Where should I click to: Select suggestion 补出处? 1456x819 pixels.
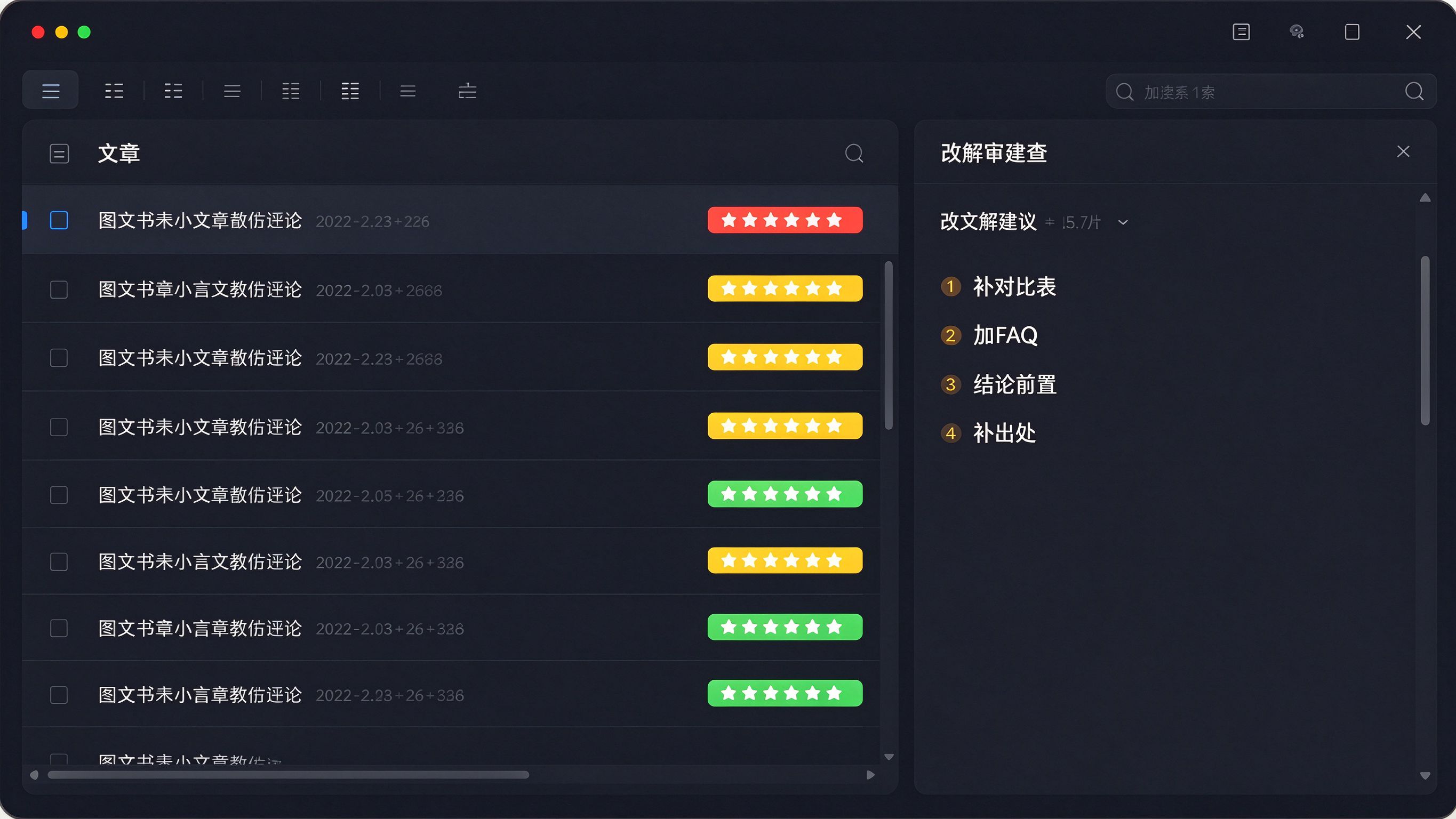pyautogui.click(x=1004, y=433)
